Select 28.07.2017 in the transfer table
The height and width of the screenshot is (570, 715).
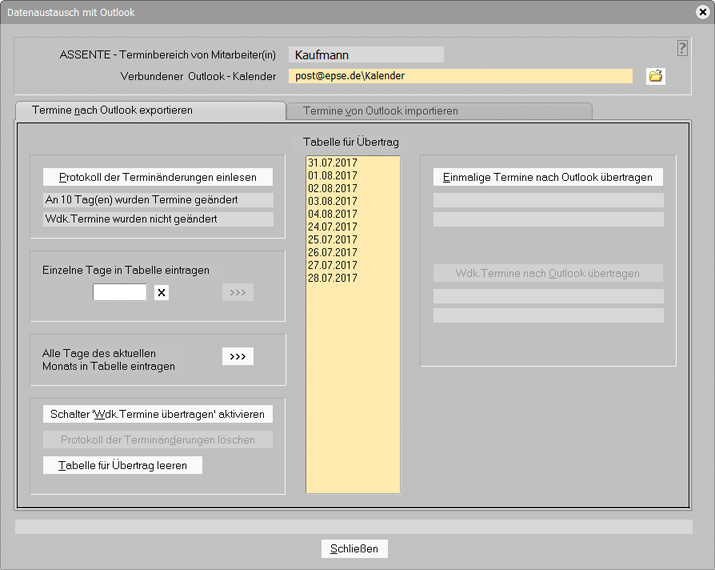point(353,278)
